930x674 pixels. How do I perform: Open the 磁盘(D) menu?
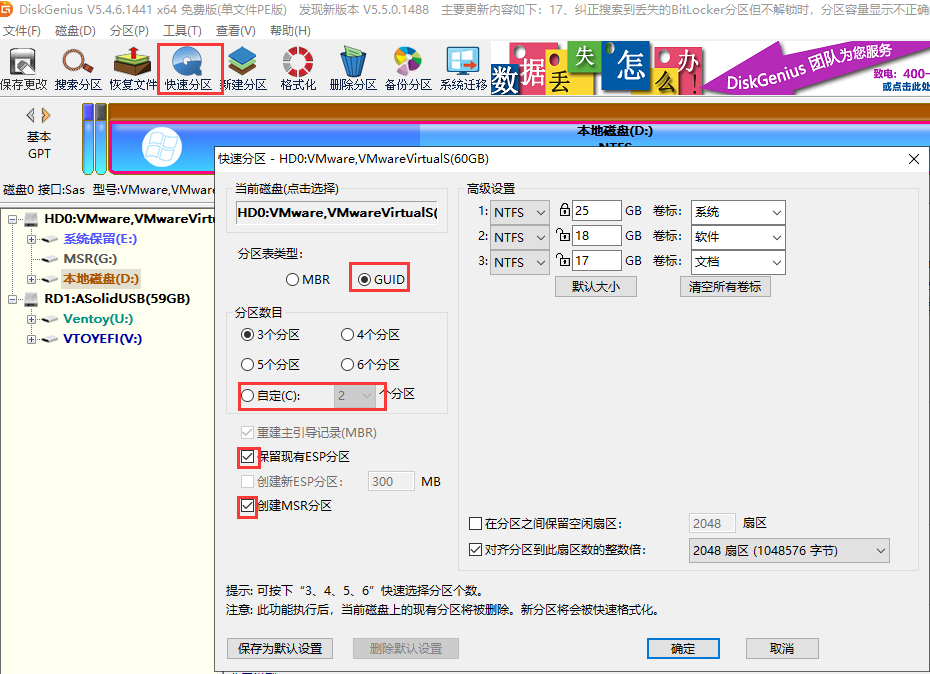click(x=75, y=31)
